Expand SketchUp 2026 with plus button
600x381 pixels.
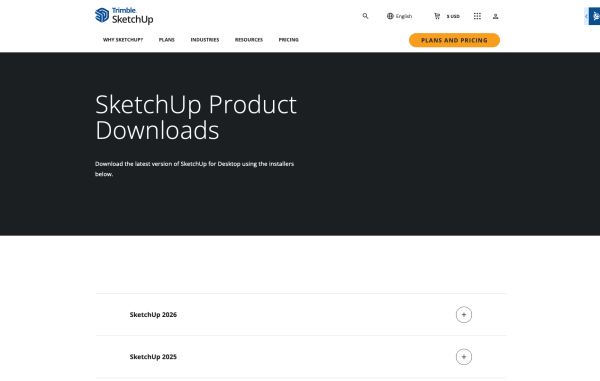click(464, 315)
